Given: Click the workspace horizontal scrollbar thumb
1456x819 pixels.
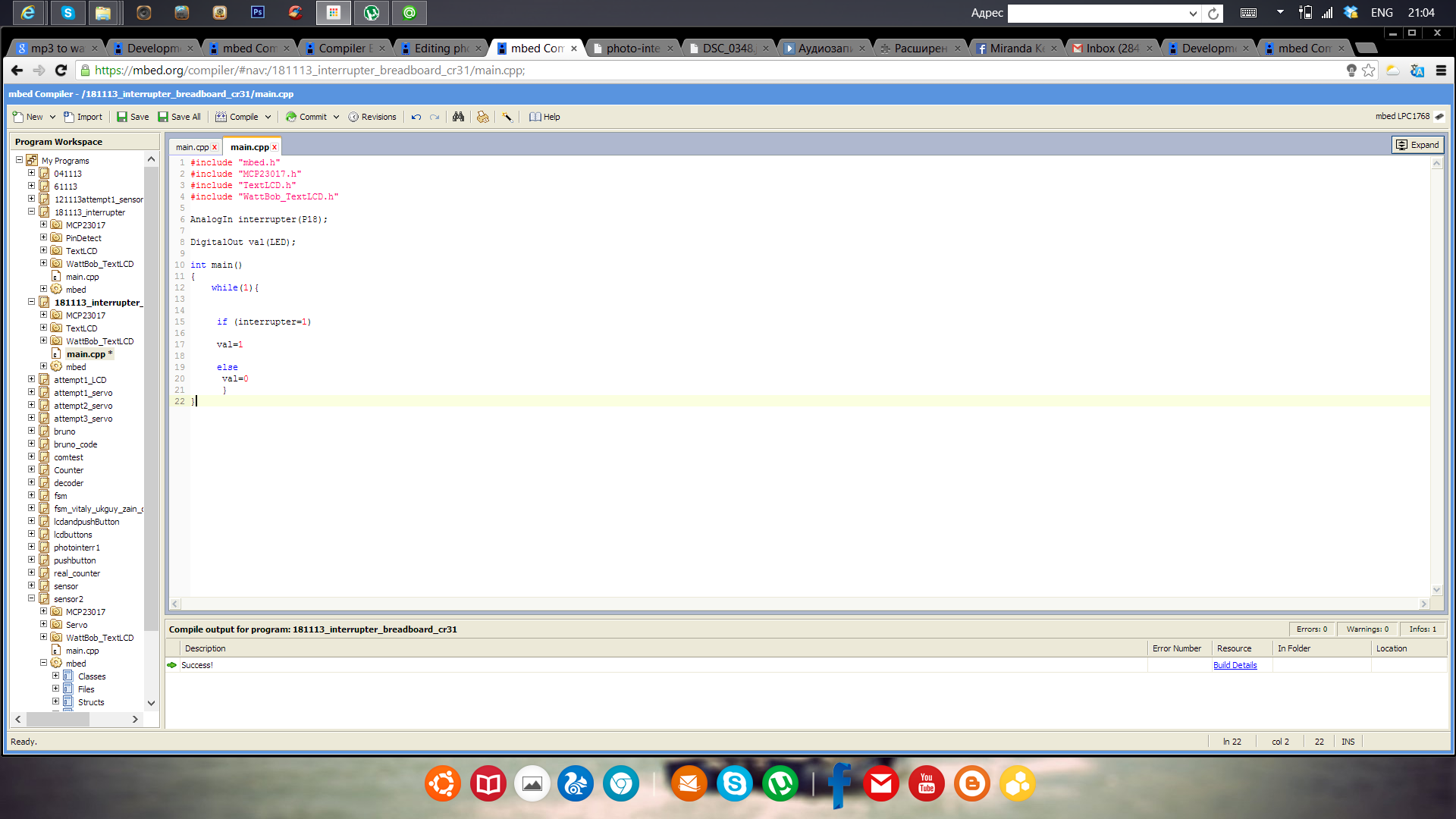Looking at the screenshot, I should [x=58, y=719].
